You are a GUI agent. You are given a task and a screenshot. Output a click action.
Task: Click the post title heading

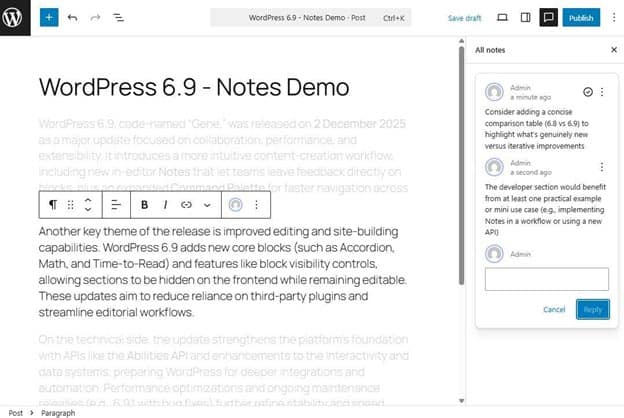pyautogui.click(x=194, y=87)
